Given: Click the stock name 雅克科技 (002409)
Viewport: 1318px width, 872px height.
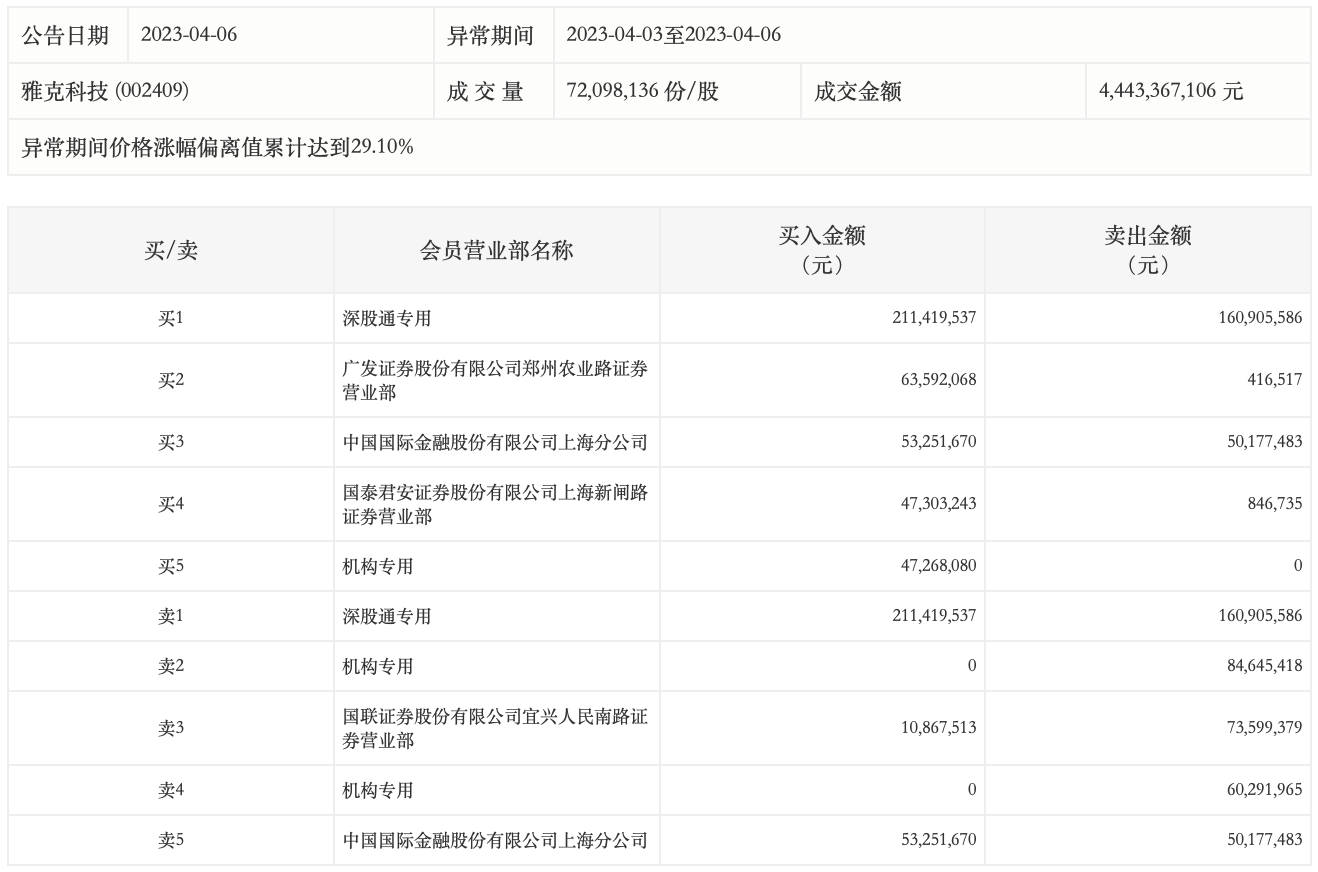Looking at the screenshot, I should pyautogui.click(x=105, y=91).
